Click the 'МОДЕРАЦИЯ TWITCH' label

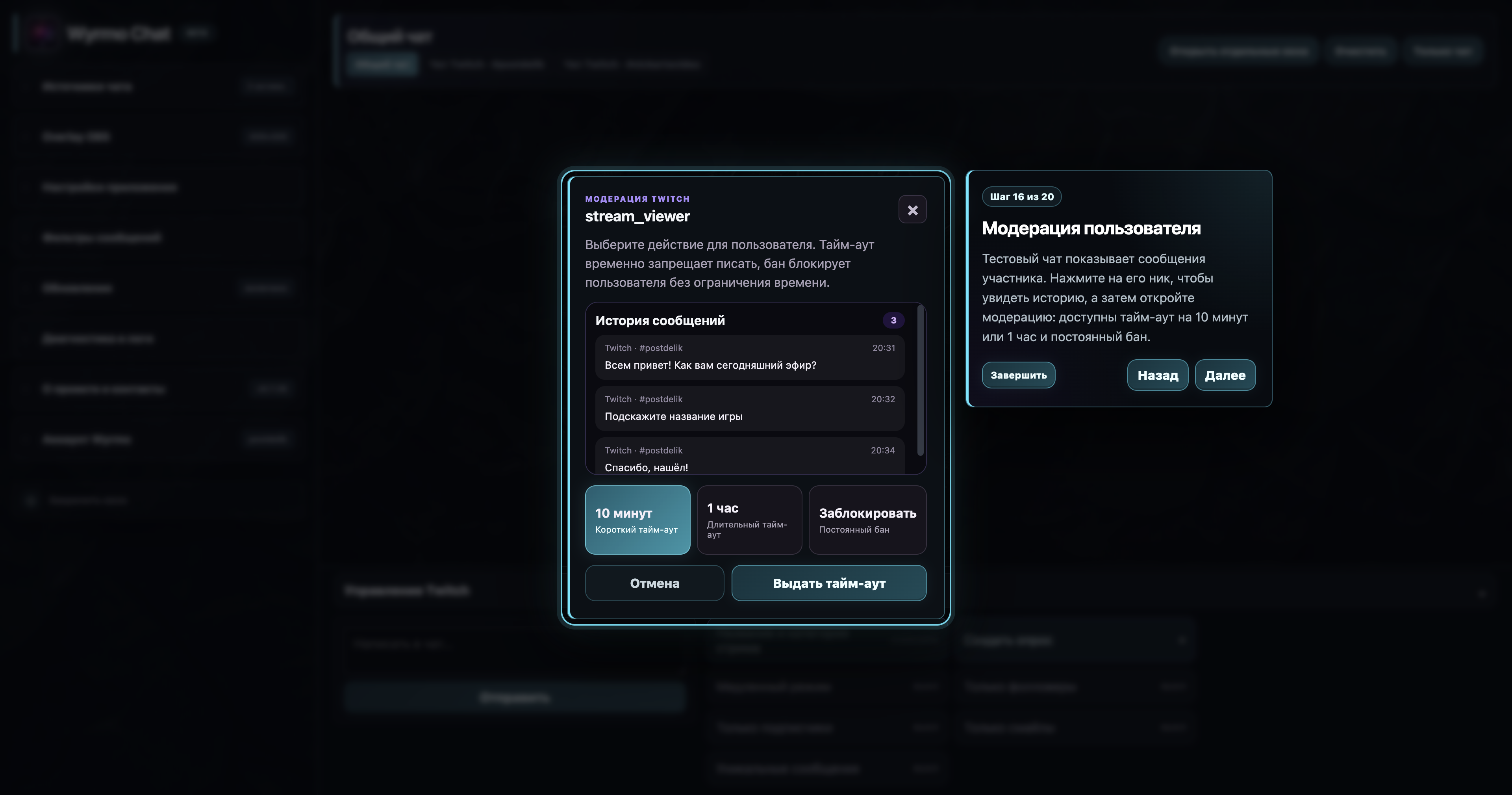(637, 199)
